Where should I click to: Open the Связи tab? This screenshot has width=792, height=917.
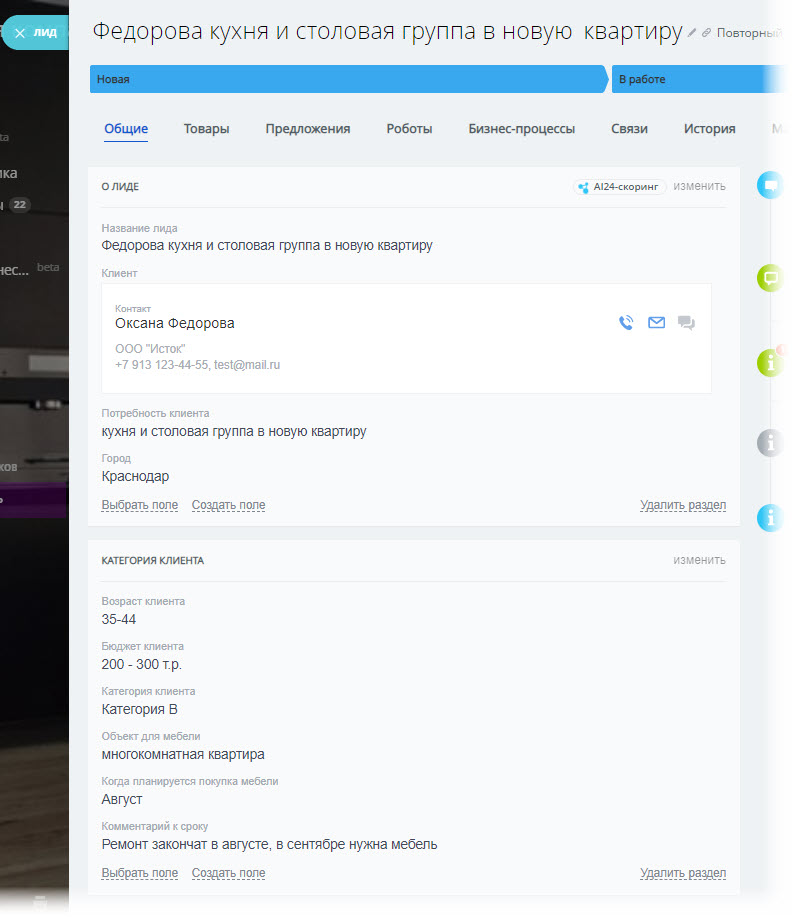coord(629,129)
